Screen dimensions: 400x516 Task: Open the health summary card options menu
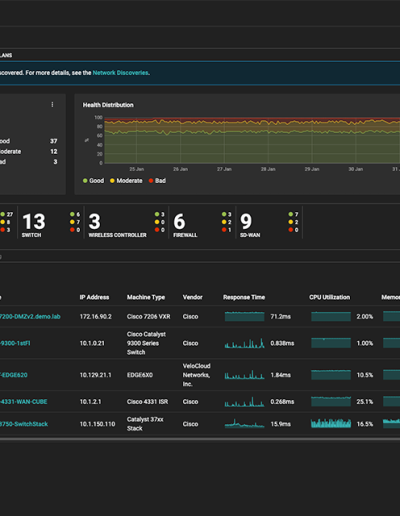click(52, 105)
